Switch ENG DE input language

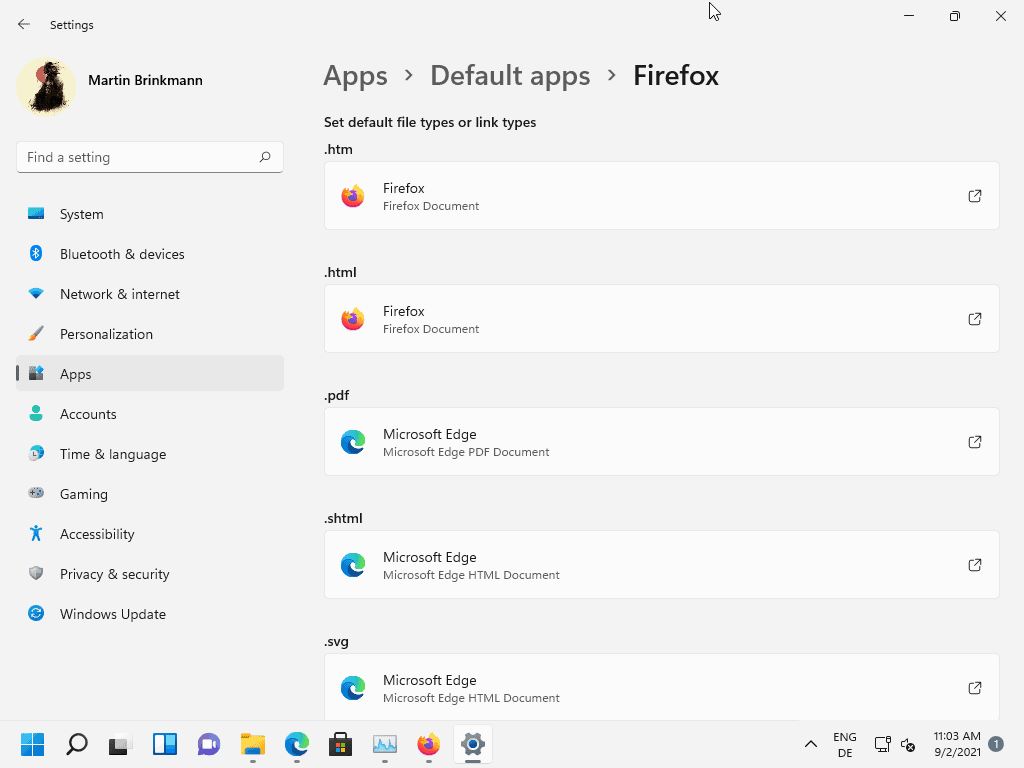844,744
